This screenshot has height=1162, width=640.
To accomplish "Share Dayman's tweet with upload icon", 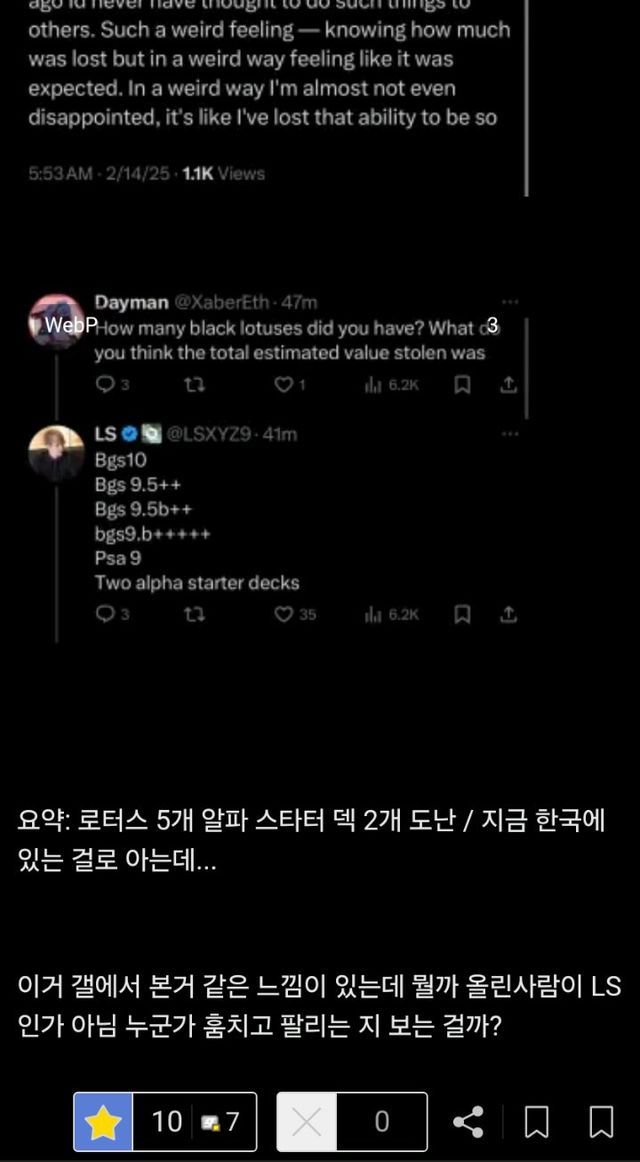I will tap(508, 385).
